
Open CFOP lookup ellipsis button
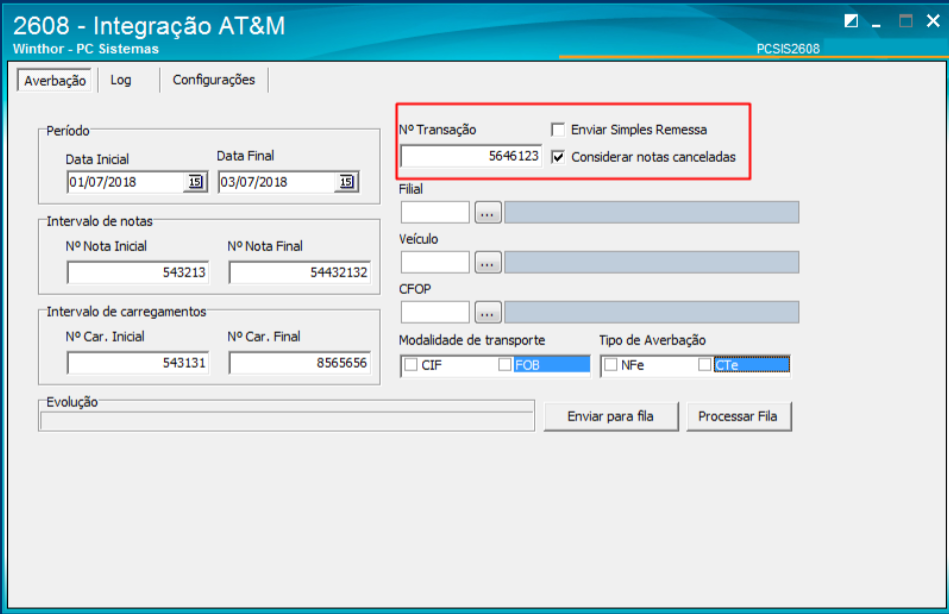tap(488, 312)
